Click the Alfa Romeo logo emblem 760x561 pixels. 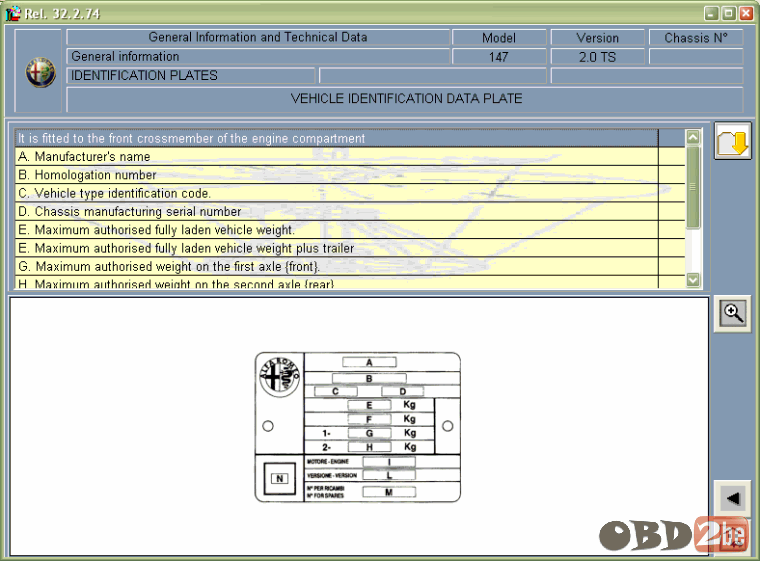click(41, 72)
